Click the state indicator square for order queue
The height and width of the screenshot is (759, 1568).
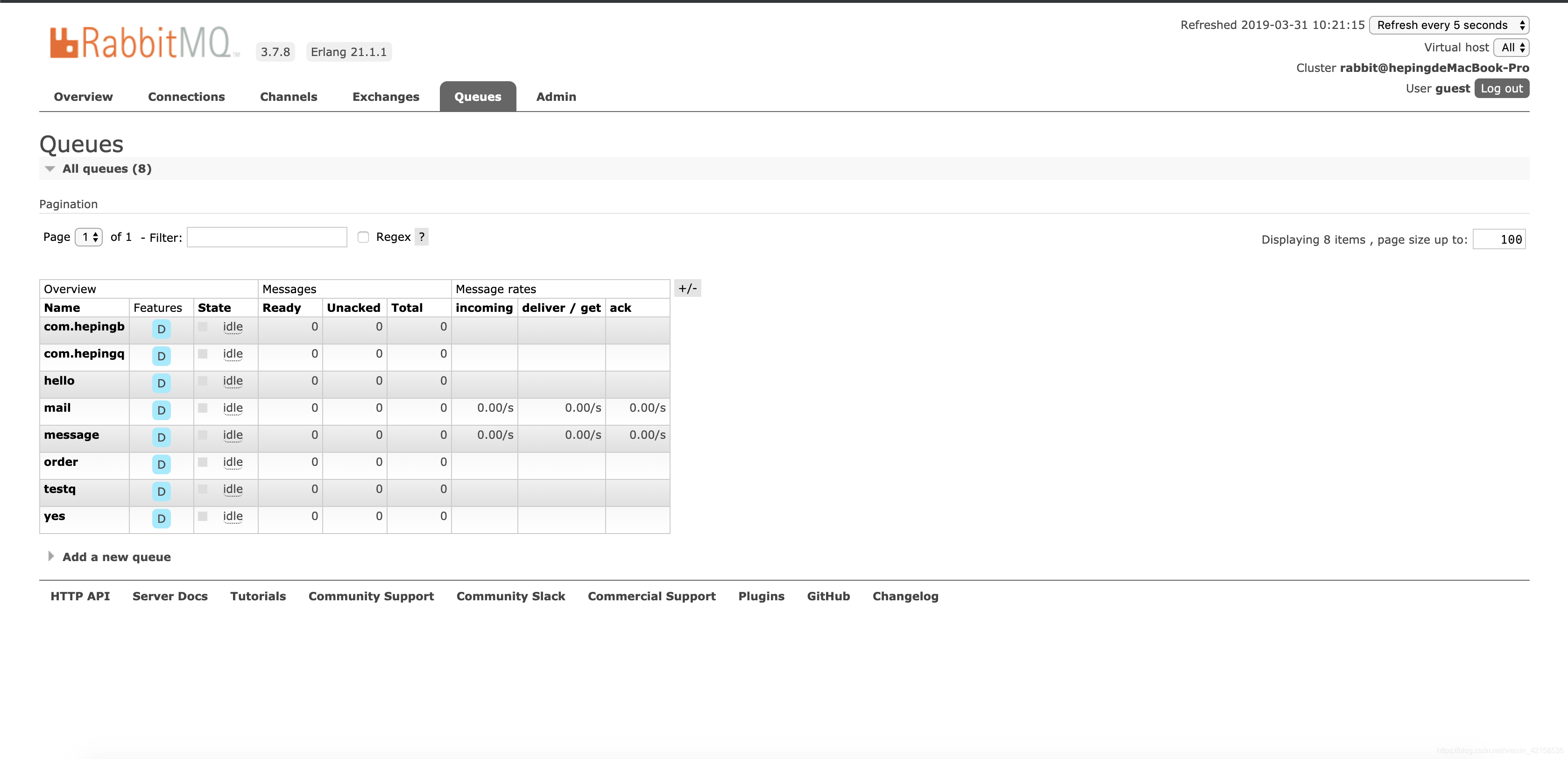click(x=203, y=462)
